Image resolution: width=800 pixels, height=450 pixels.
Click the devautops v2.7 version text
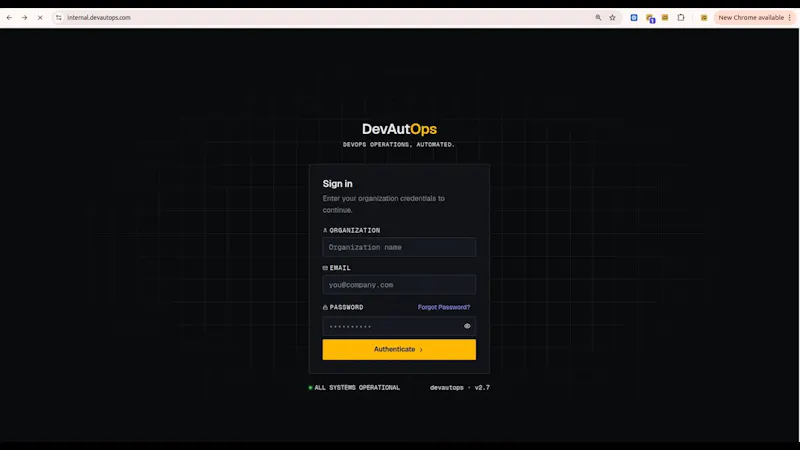click(x=460, y=388)
